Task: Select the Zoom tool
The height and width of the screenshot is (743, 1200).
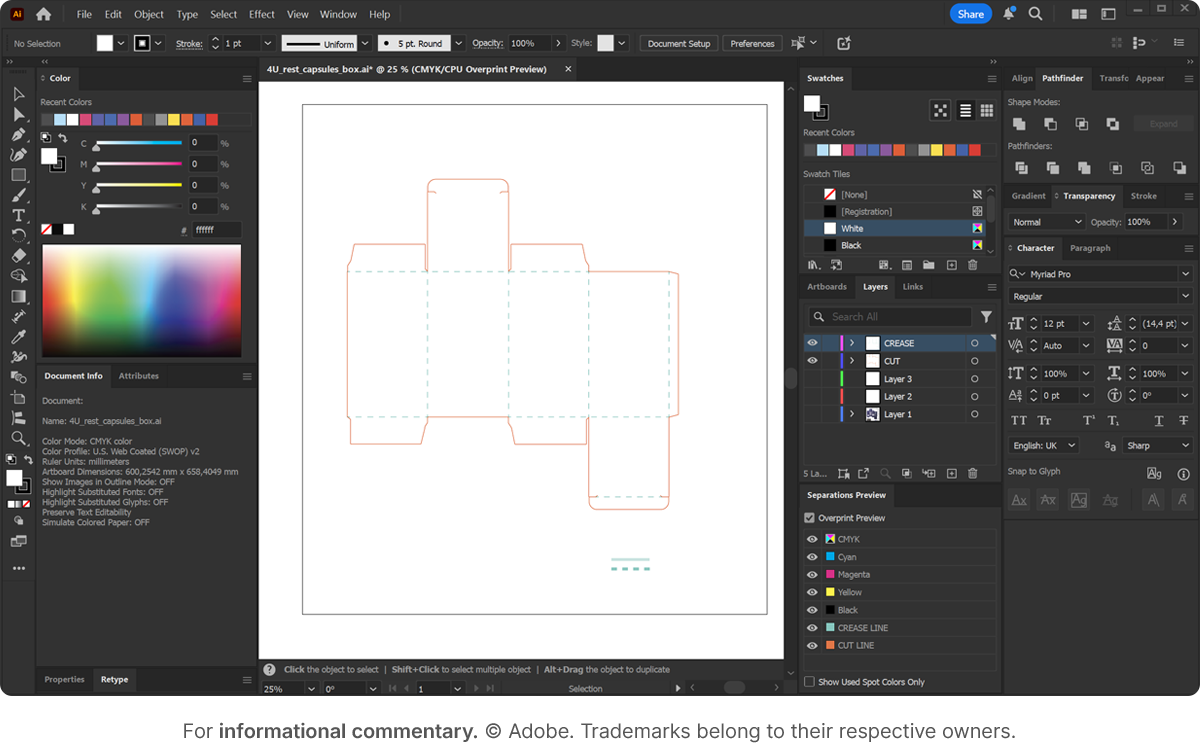Action: 18,438
